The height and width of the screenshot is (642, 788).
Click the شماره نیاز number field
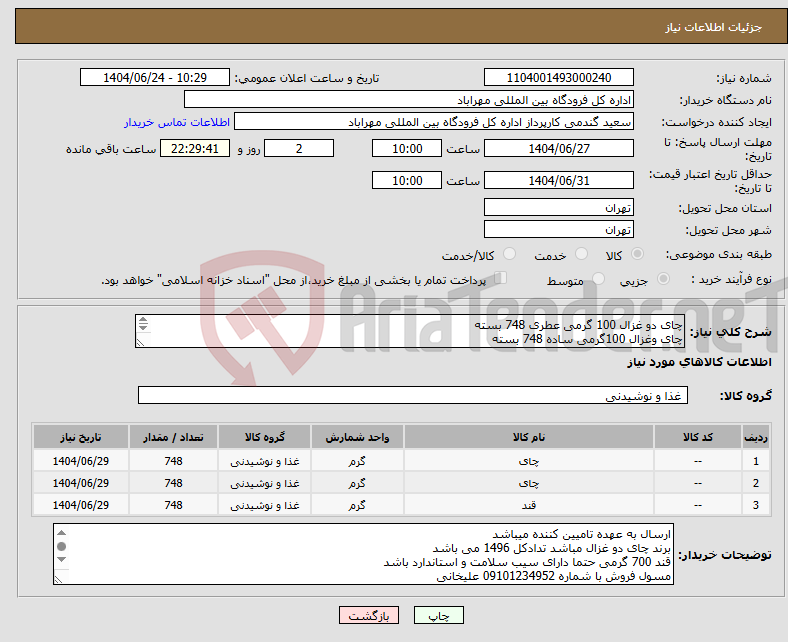click(558, 78)
